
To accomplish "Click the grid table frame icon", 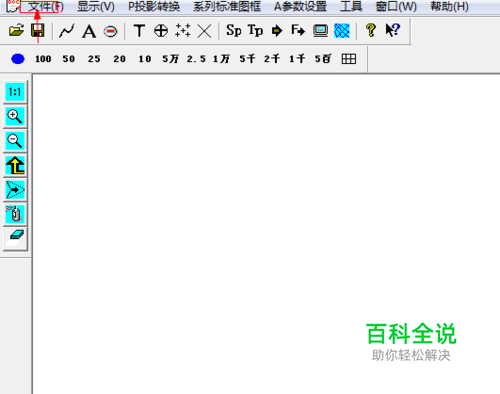I will [349, 59].
